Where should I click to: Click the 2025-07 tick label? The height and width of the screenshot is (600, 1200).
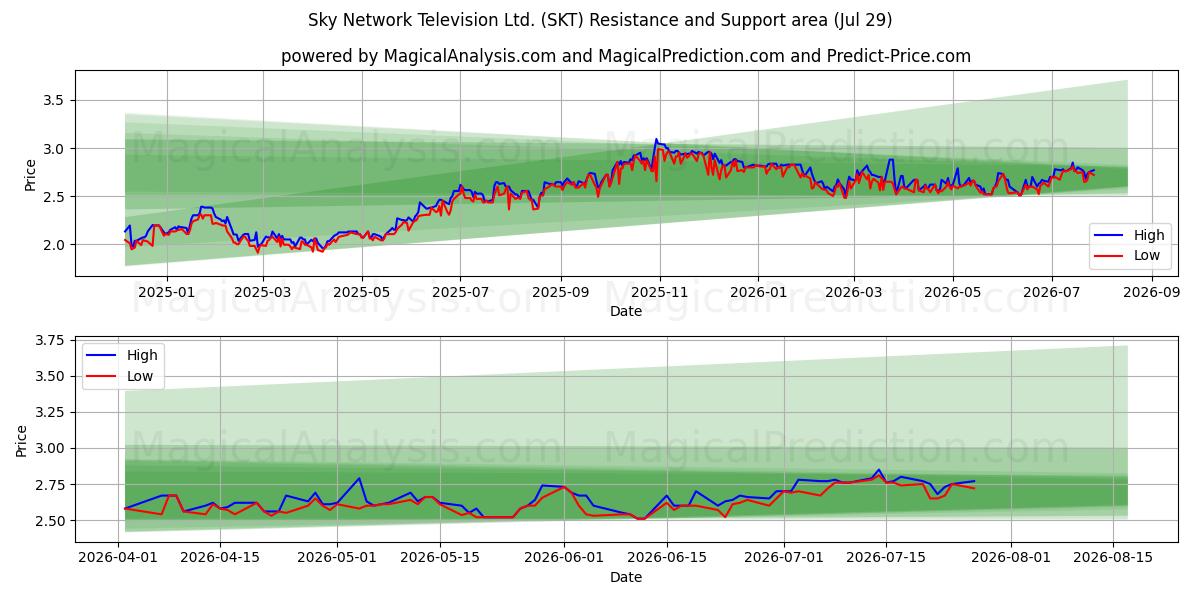click(x=460, y=291)
